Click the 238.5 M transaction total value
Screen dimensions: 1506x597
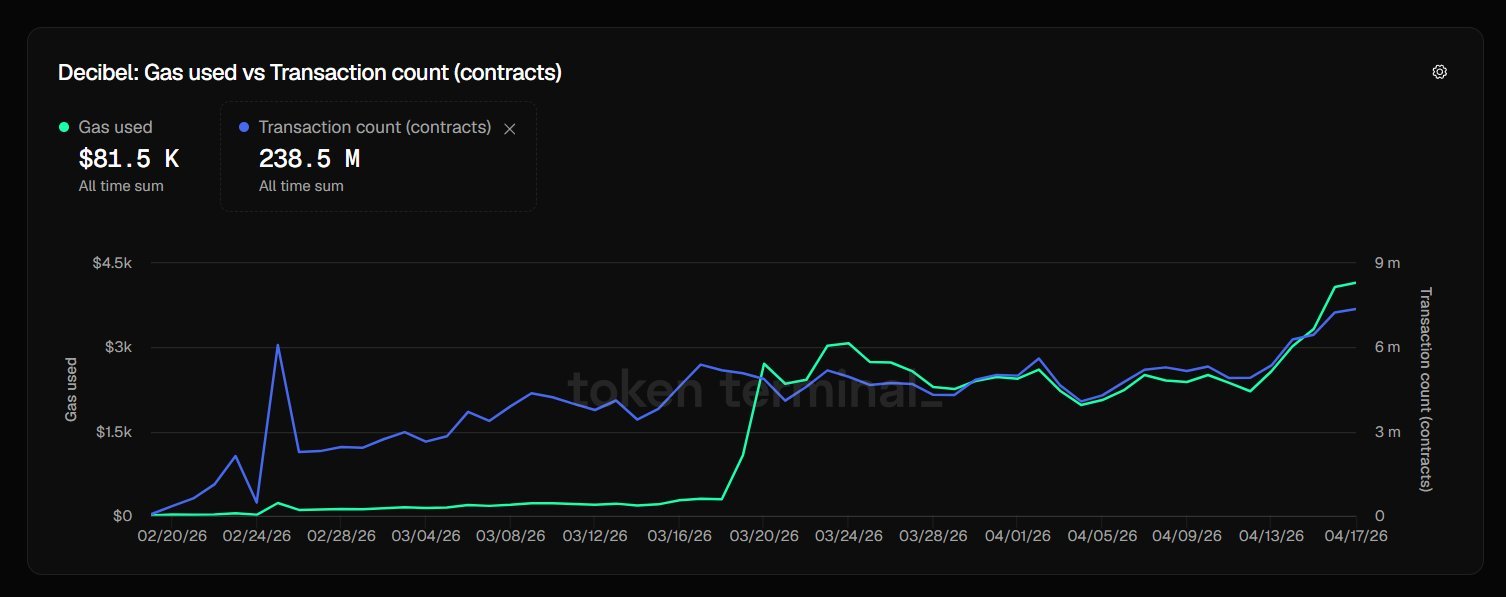(309, 158)
